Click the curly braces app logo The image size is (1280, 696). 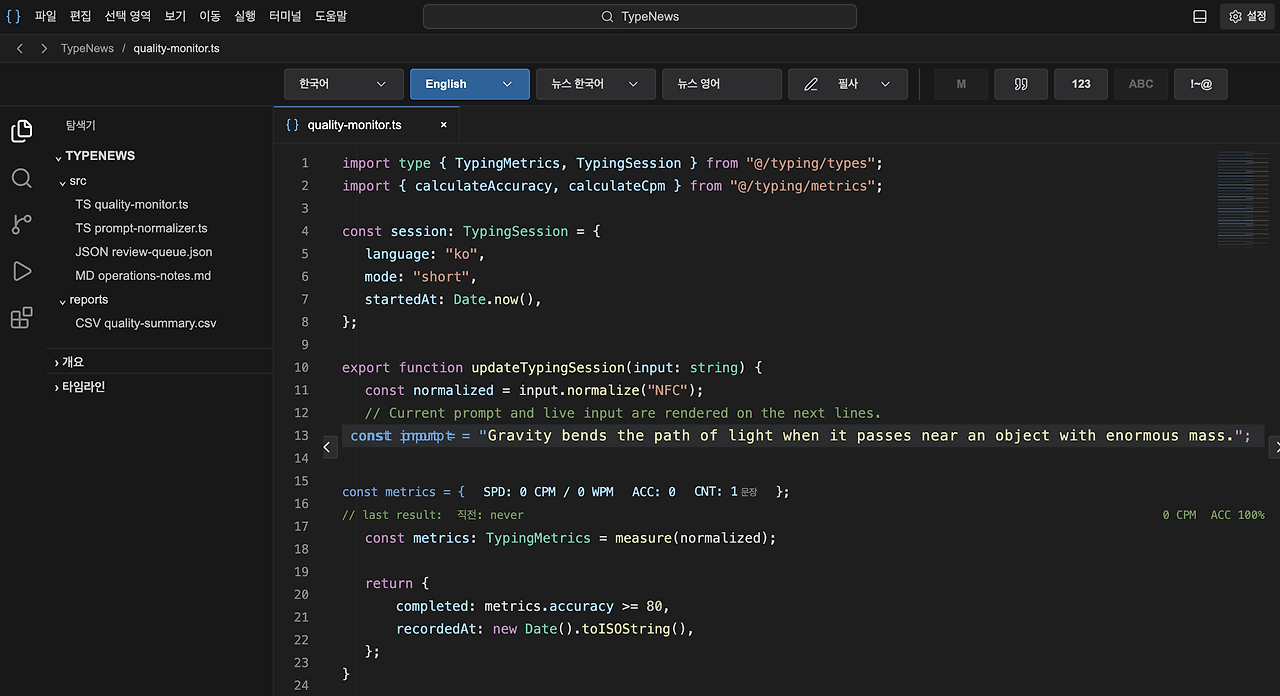14,16
